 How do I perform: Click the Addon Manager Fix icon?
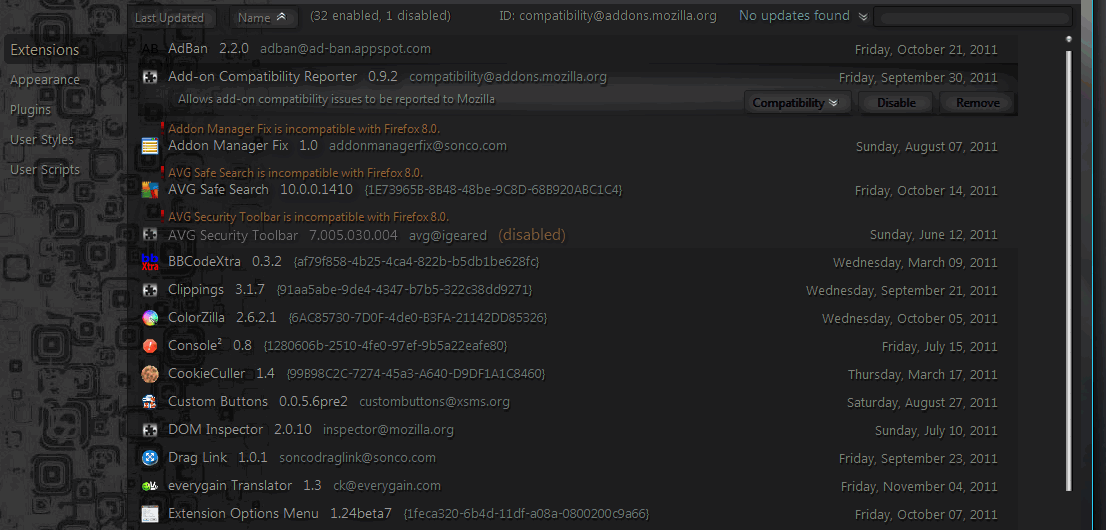pyautogui.click(x=150, y=146)
